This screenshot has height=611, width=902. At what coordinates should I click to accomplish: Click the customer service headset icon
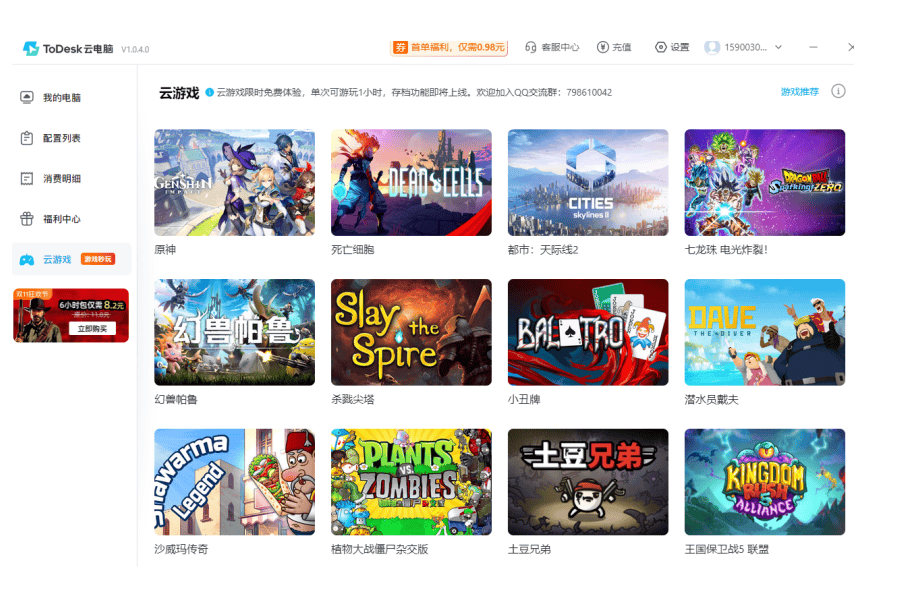[x=530, y=47]
